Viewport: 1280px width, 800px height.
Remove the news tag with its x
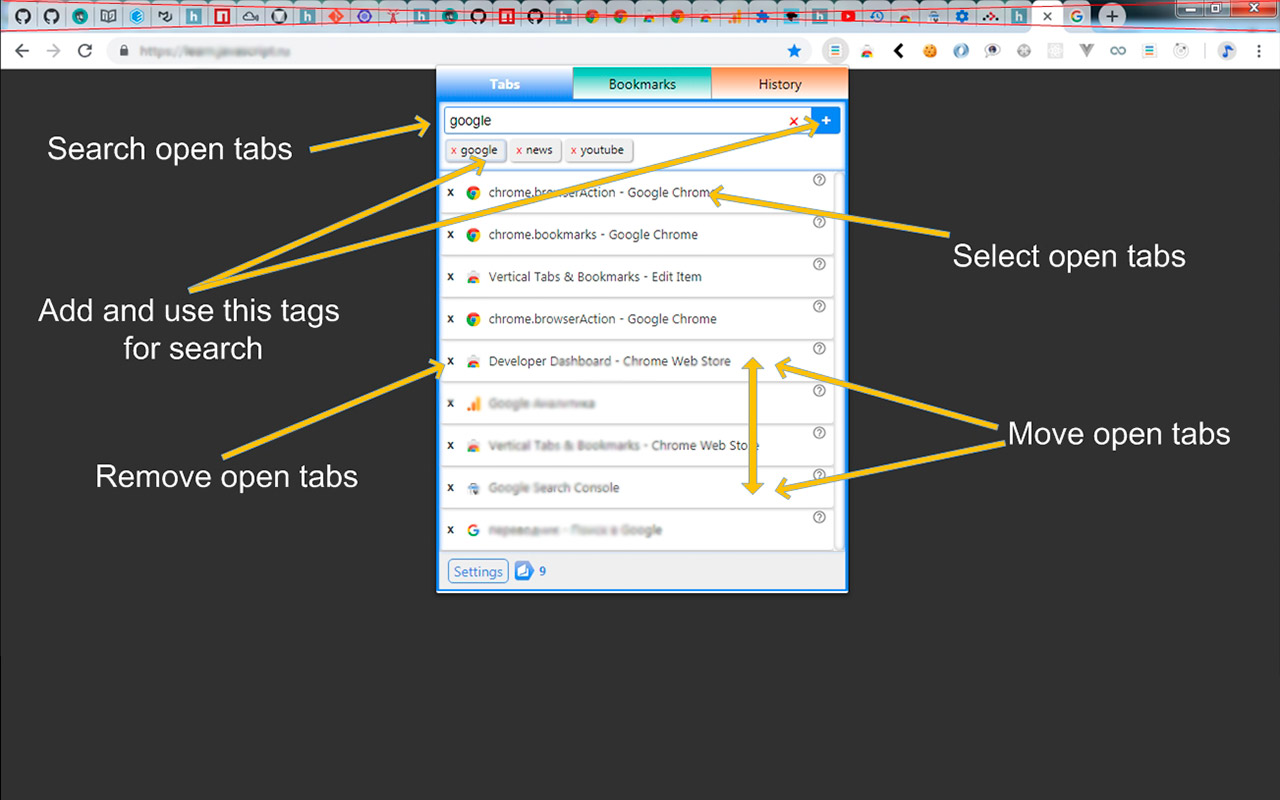point(519,151)
